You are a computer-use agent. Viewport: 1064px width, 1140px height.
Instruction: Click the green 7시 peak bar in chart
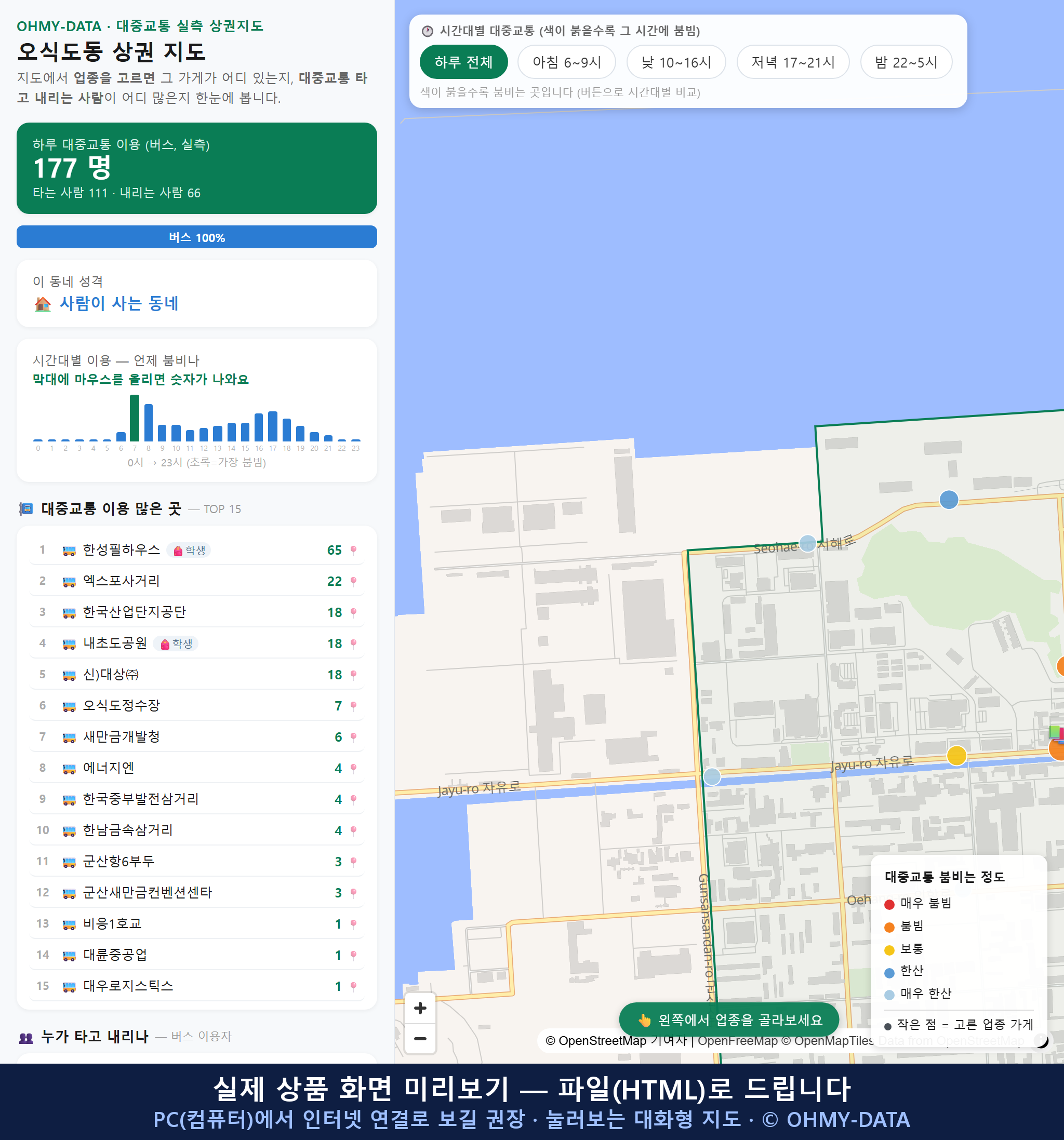click(135, 418)
